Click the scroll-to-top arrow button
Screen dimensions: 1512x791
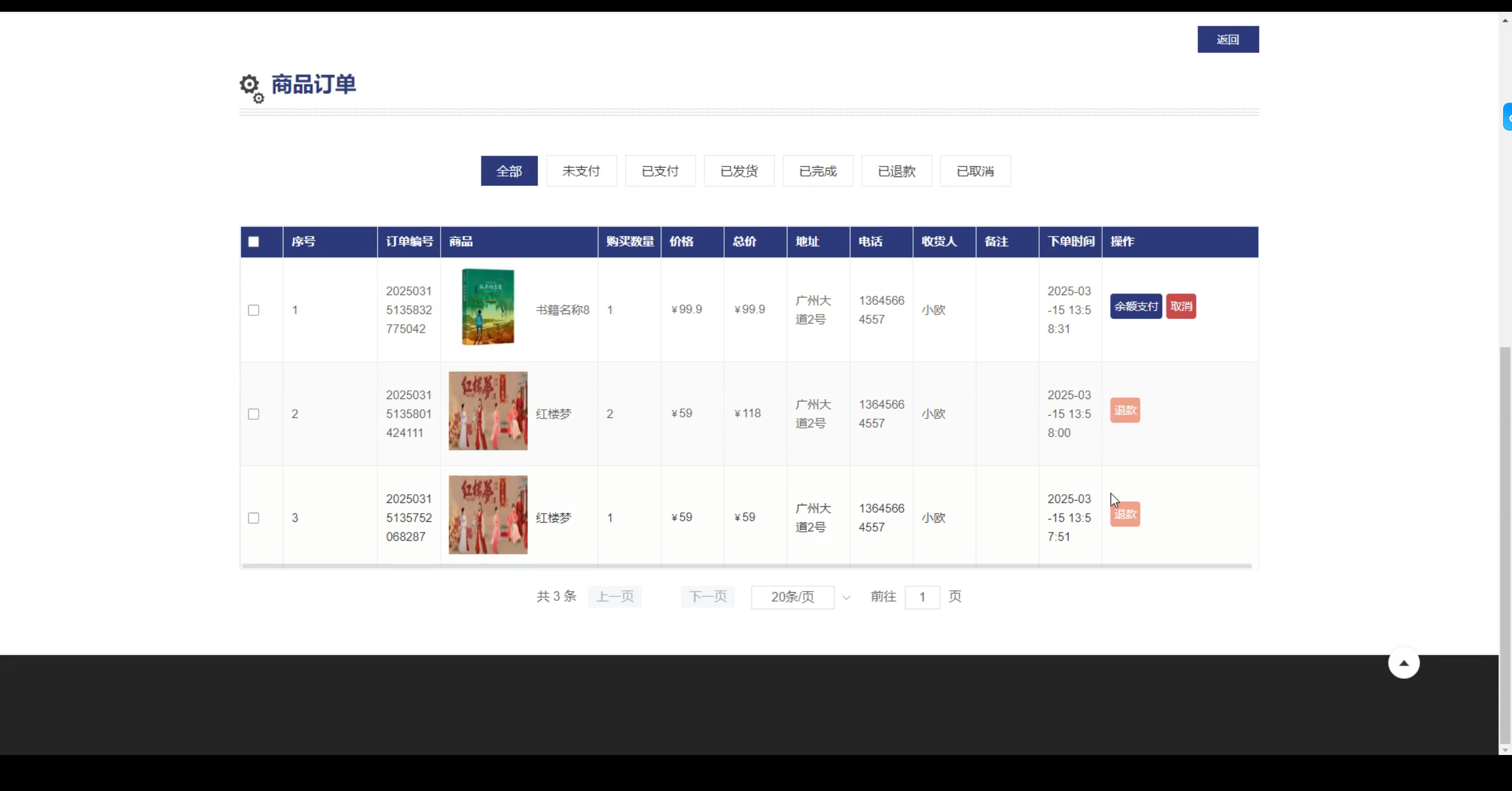(x=1403, y=663)
